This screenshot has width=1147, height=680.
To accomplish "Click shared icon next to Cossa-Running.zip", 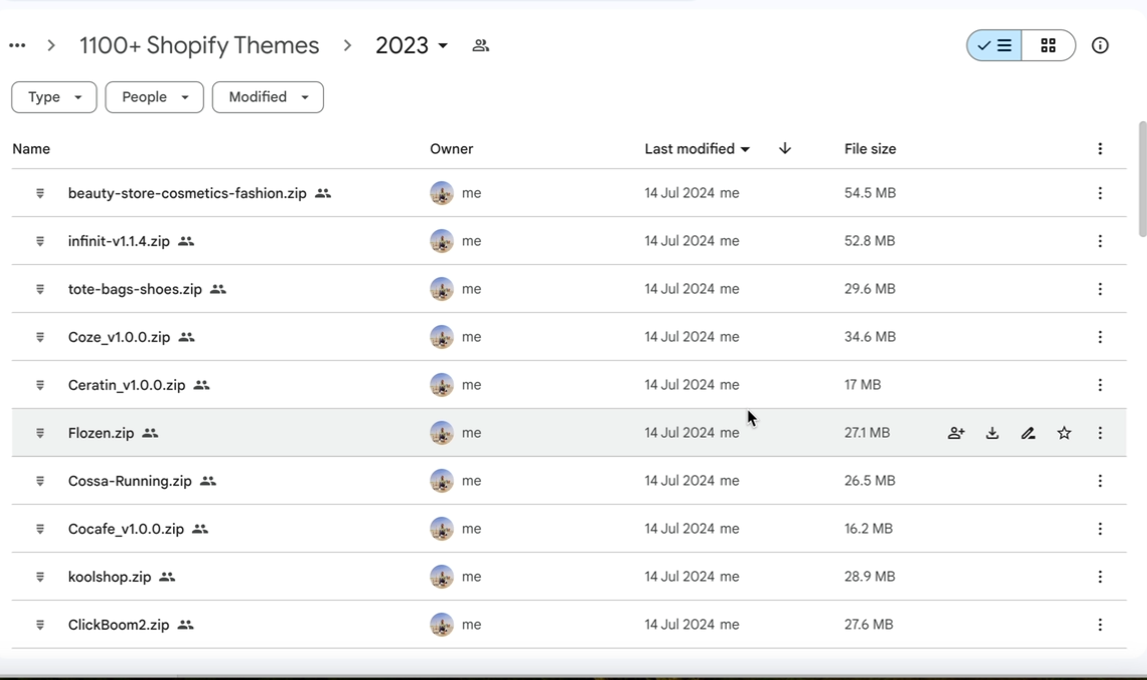I will pyautogui.click(x=208, y=480).
